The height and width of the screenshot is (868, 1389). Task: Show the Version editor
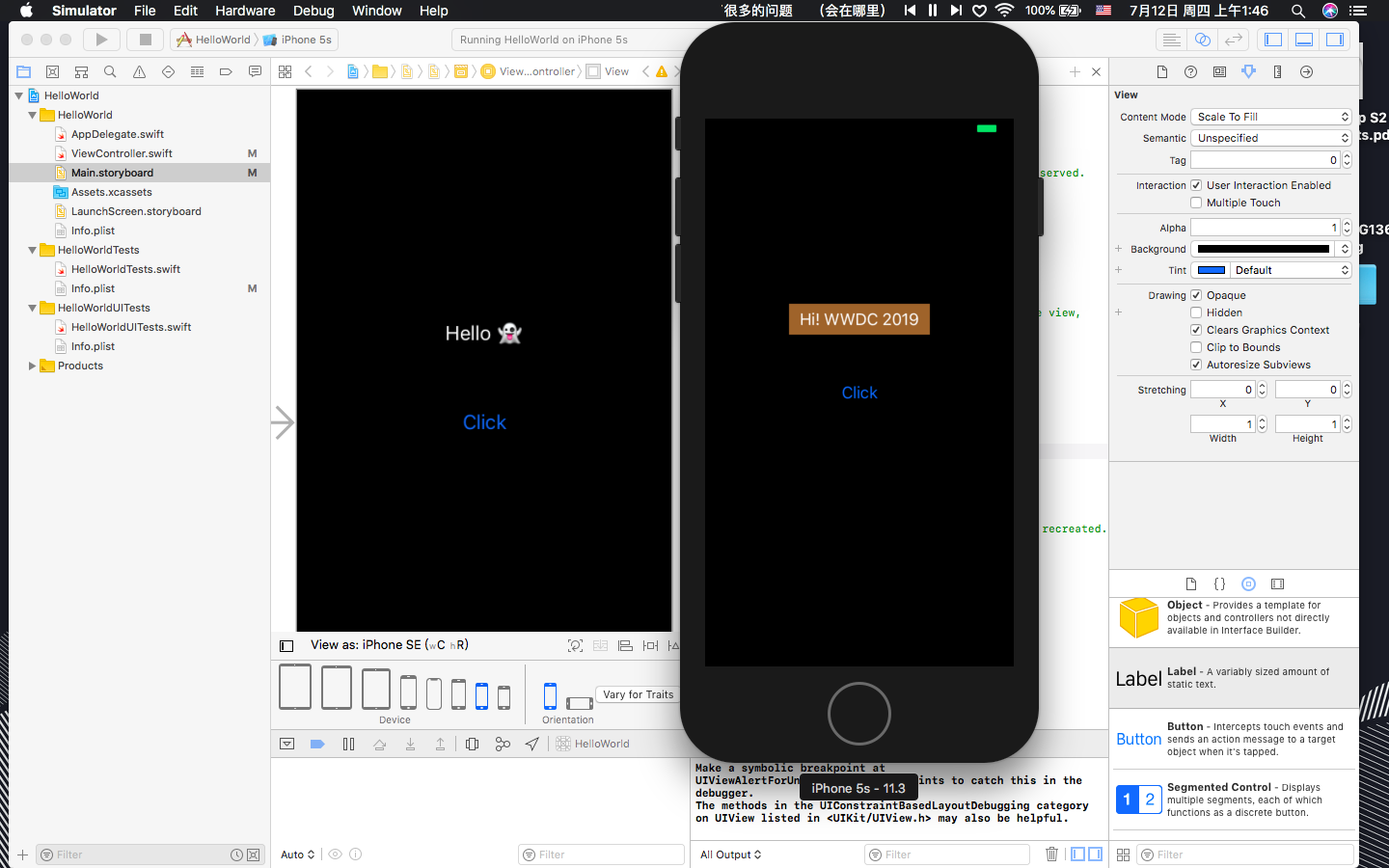click(x=1233, y=40)
